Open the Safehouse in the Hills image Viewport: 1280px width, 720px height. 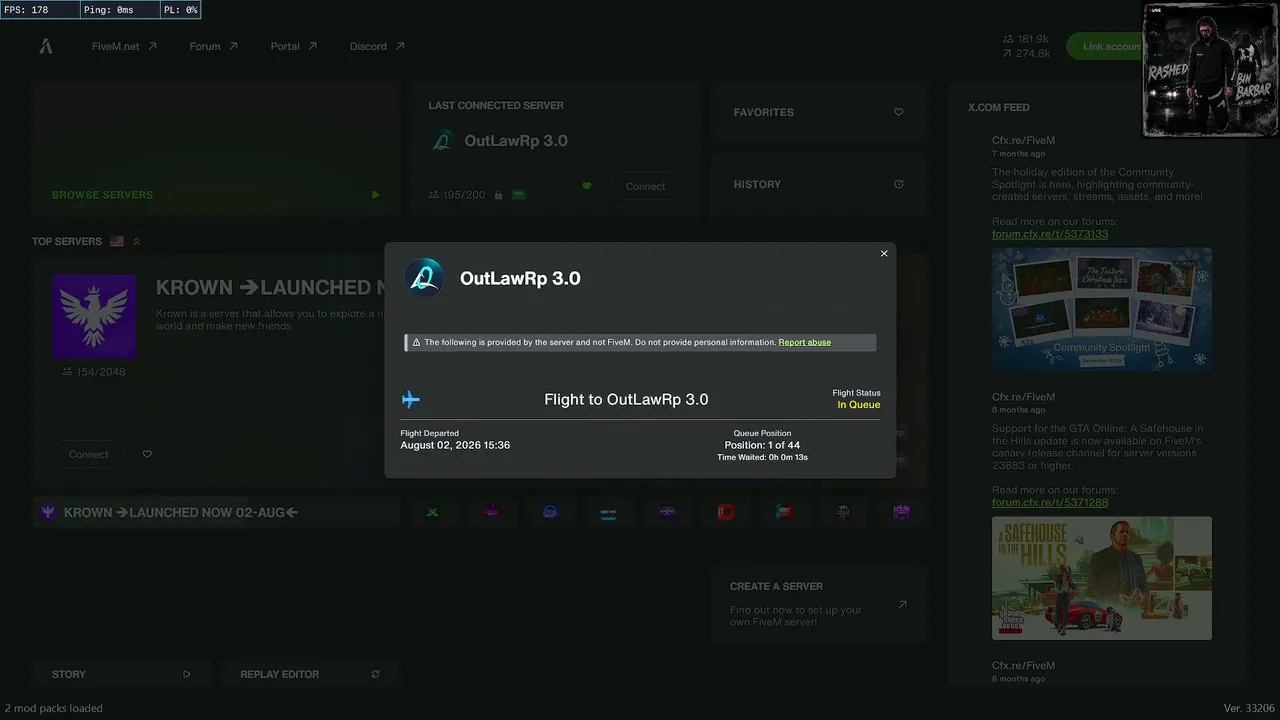[1102, 578]
